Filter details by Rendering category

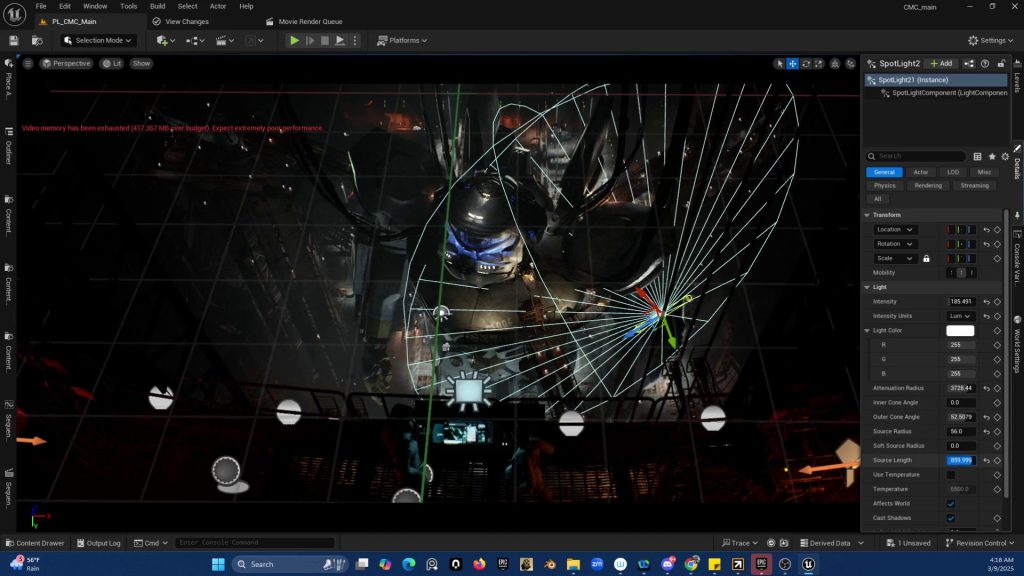click(x=927, y=185)
